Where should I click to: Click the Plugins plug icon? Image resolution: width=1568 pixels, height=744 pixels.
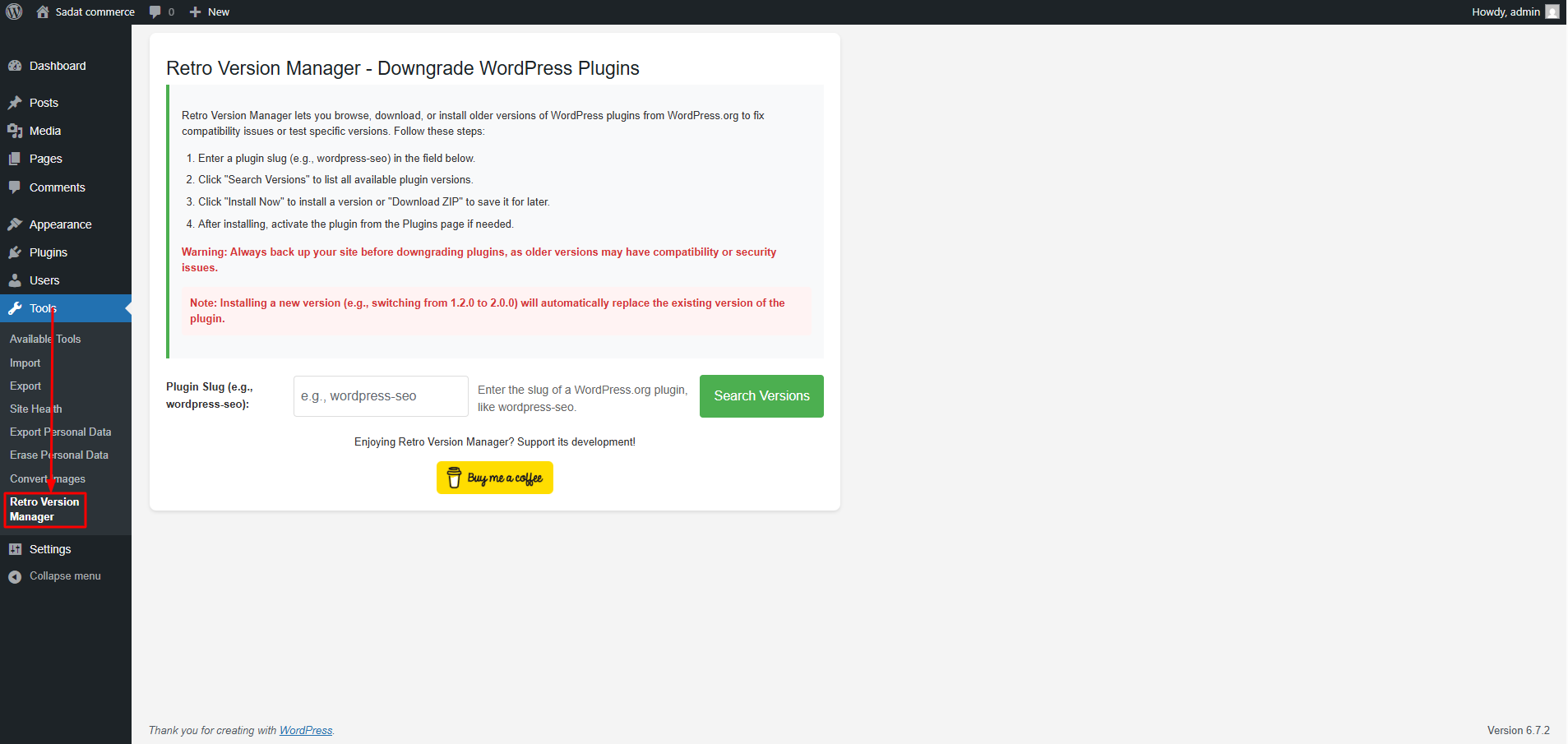15,252
